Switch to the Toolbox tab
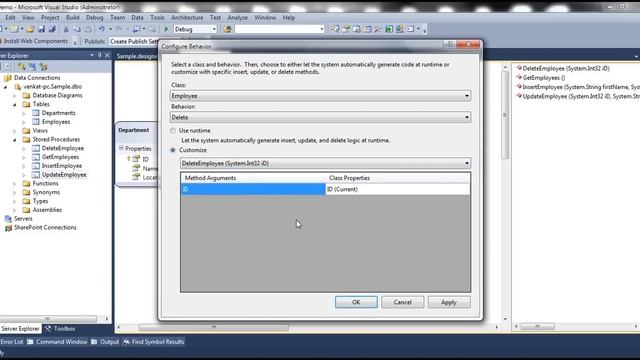The height and width of the screenshot is (360, 640). (x=60, y=329)
